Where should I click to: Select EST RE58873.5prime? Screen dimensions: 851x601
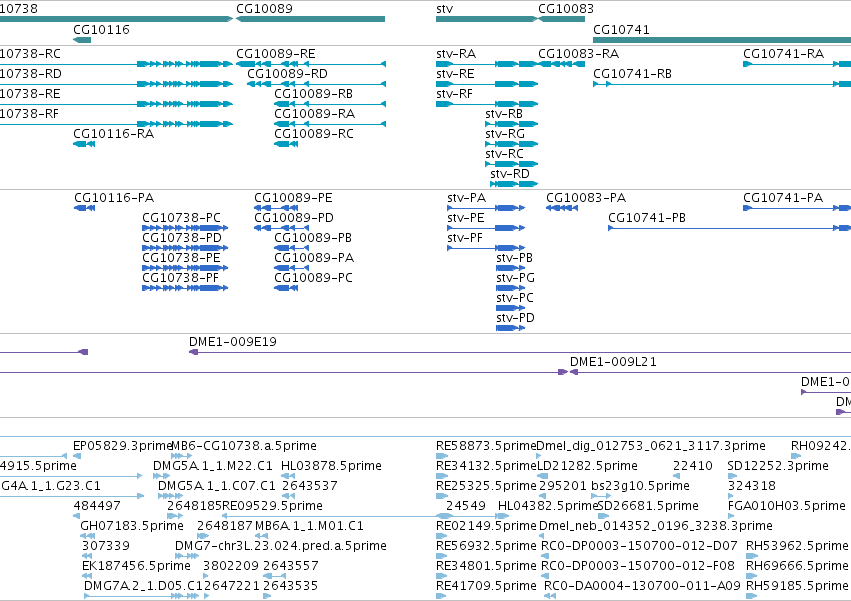(x=441, y=456)
